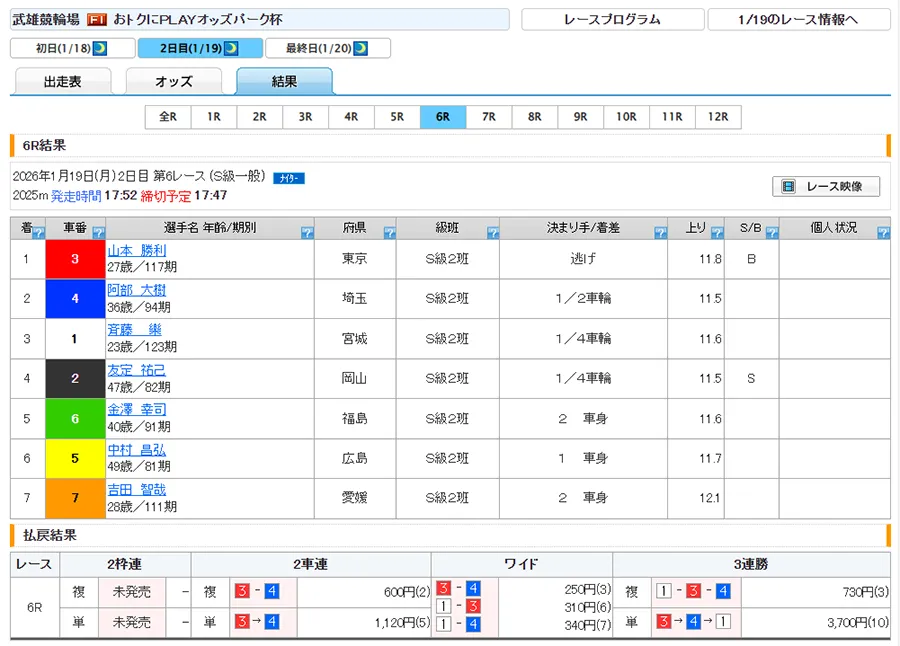Viewport: 900px width, 646px height.
Task: Click the help icon in 上り header
Action: [717, 233]
